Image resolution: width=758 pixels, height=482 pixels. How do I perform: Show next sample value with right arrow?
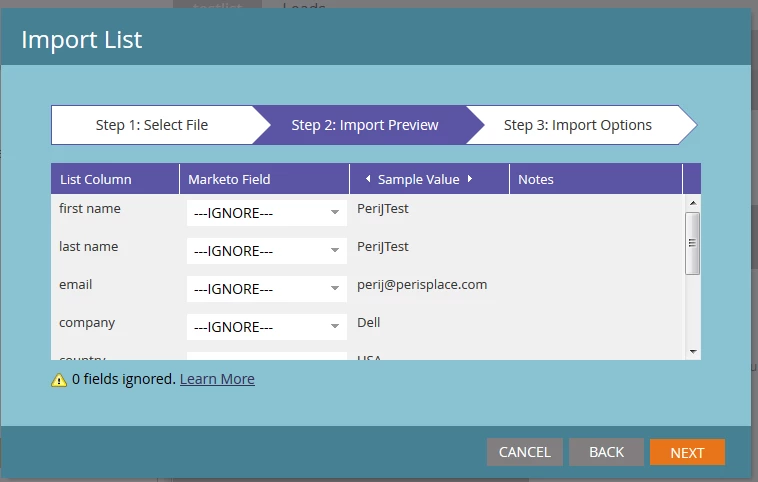pos(469,179)
